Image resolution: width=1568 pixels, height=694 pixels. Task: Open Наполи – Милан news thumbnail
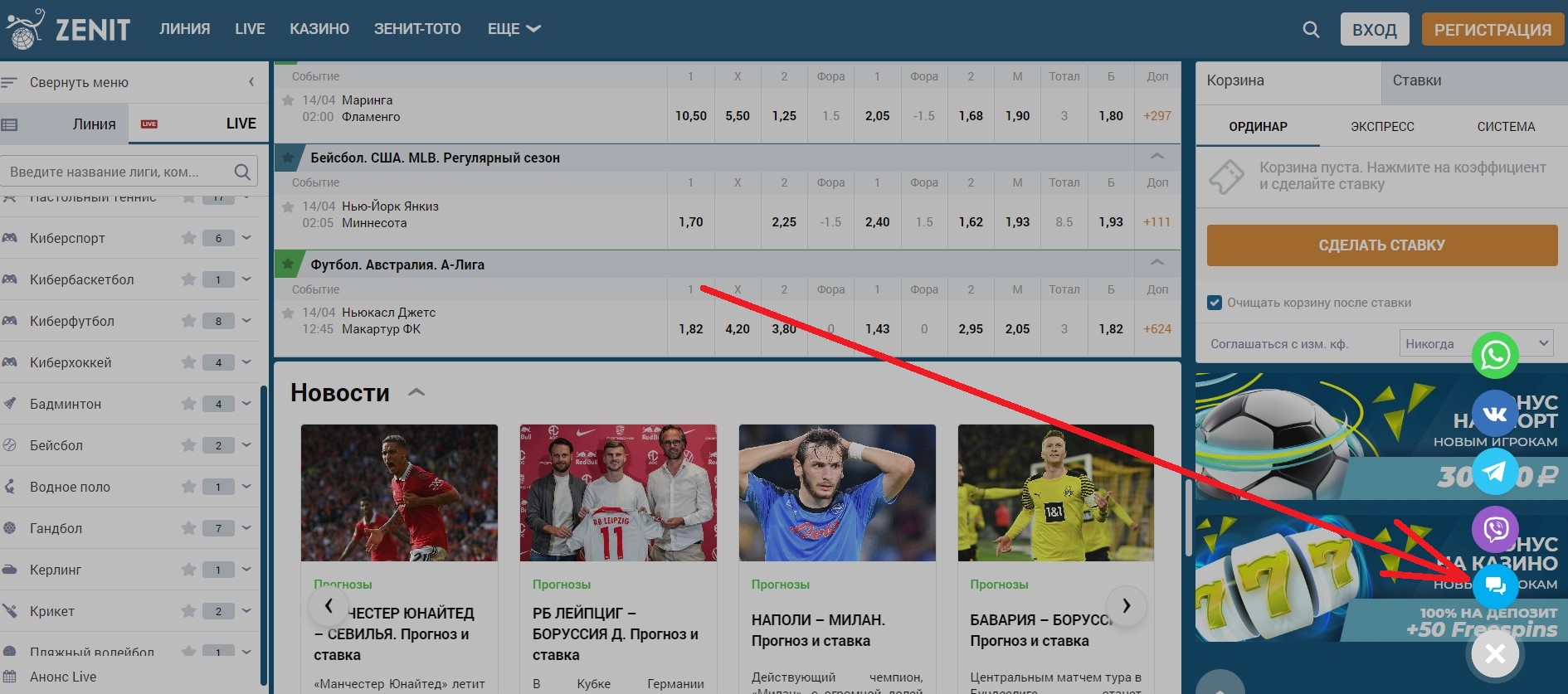tap(837, 493)
